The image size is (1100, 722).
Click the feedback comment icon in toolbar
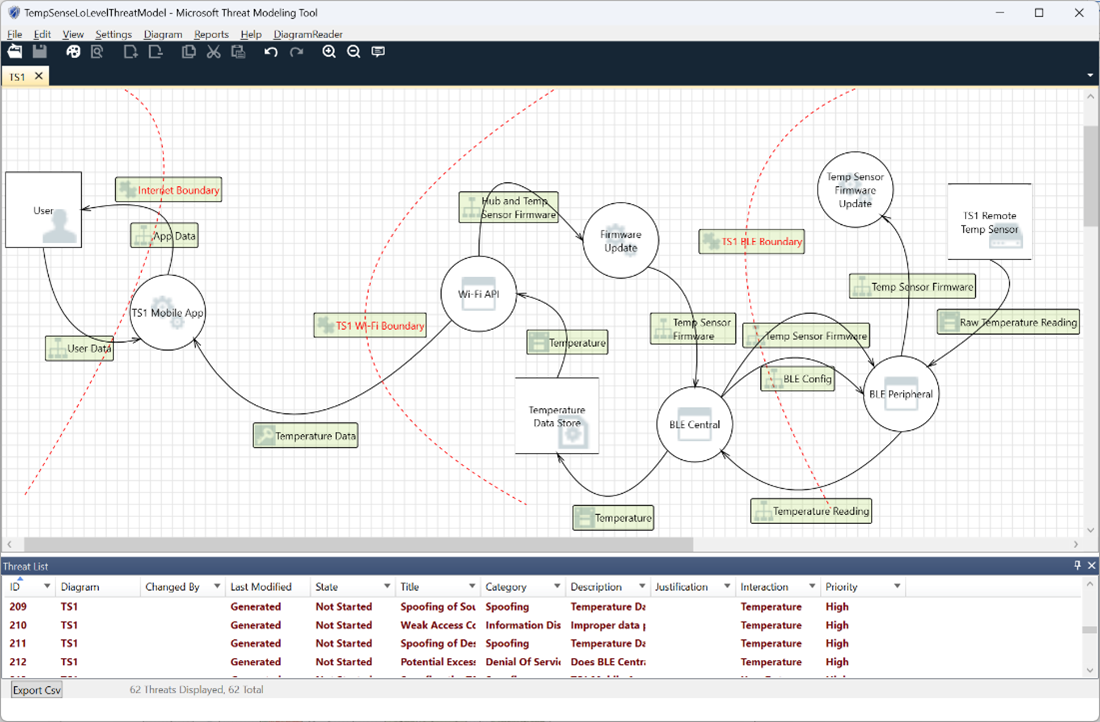coord(378,52)
